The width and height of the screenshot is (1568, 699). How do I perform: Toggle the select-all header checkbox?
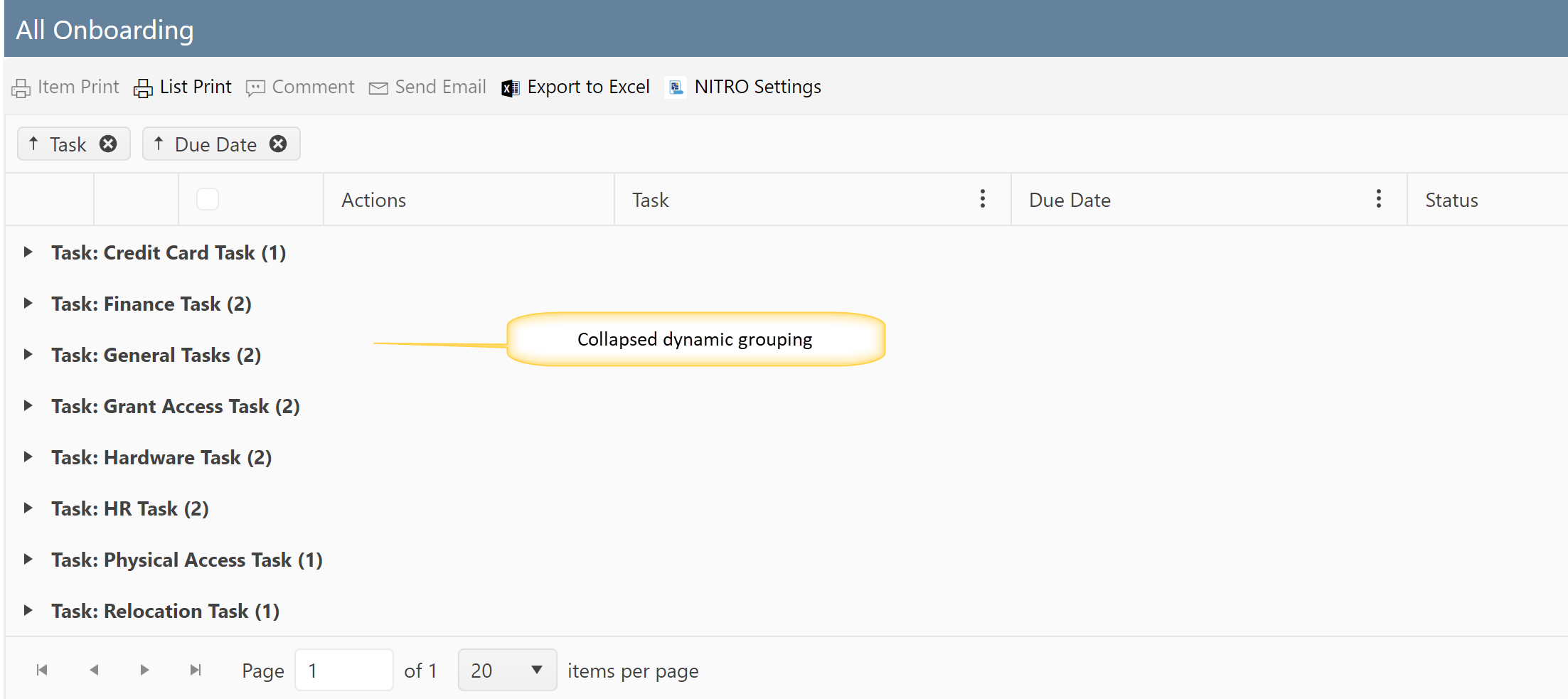(208, 199)
